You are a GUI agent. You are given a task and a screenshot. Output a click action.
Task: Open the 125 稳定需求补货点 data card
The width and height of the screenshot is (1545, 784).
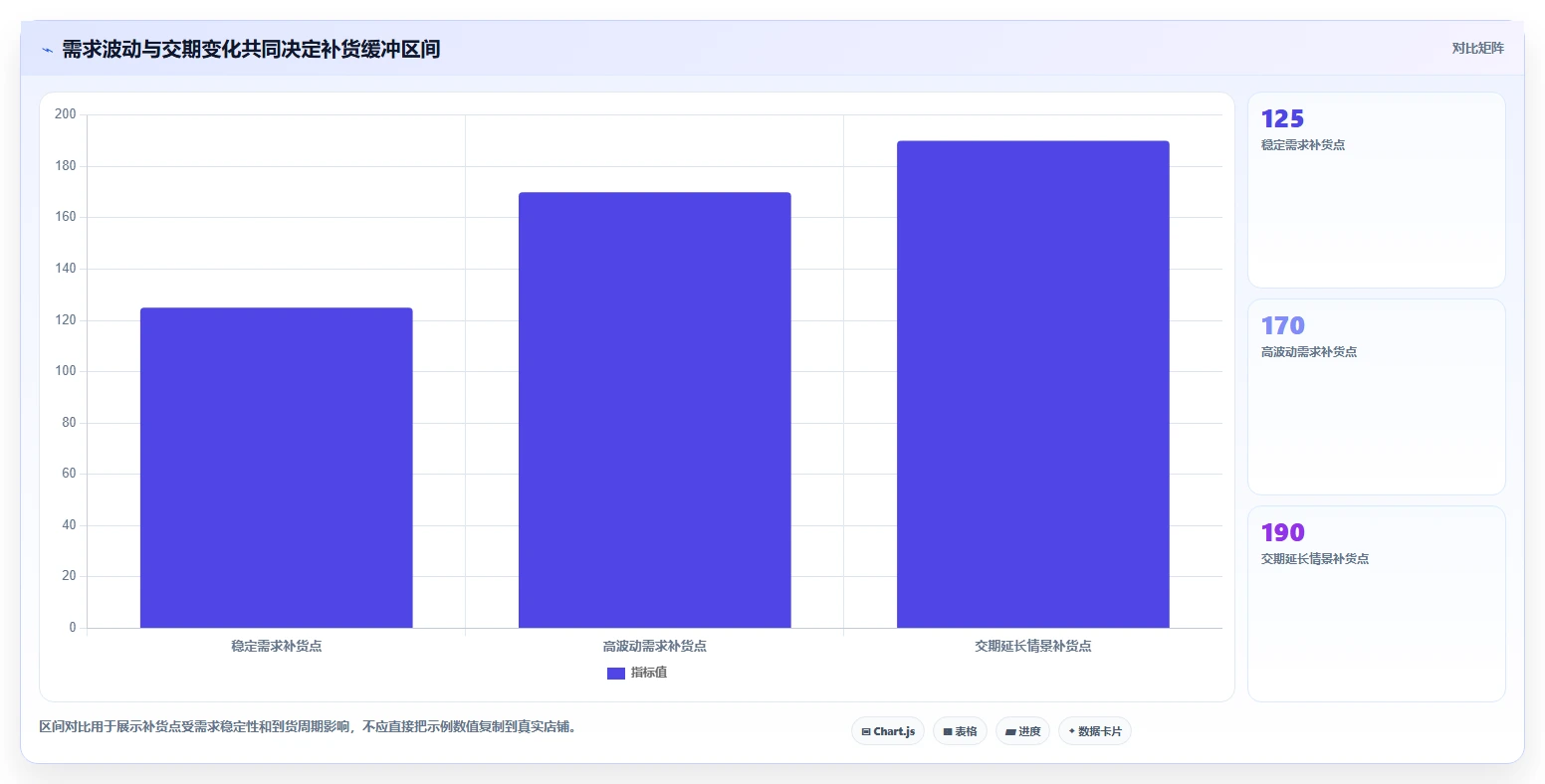click(1377, 190)
